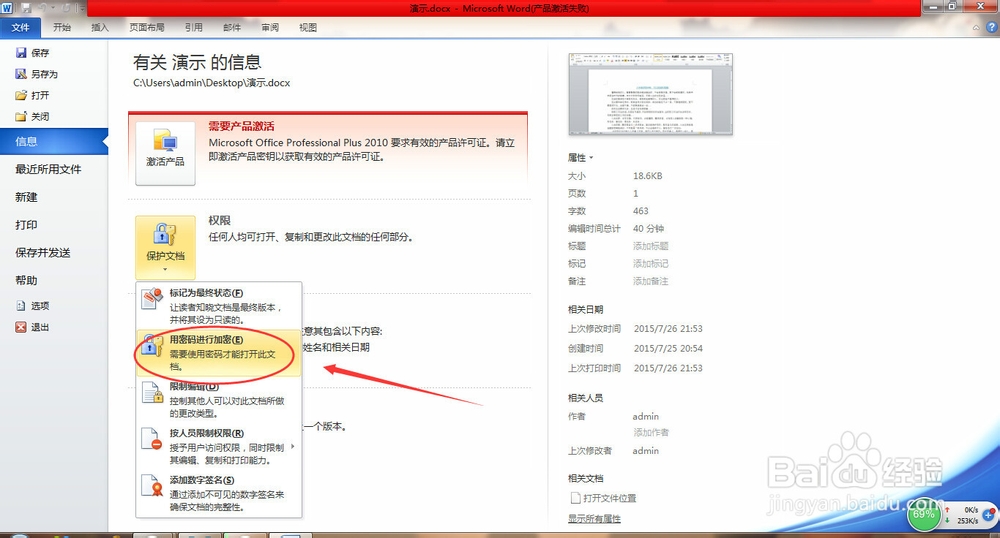Select 限制编辑 (Restrict Editing) option
The image size is (1000, 538).
(x=219, y=400)
